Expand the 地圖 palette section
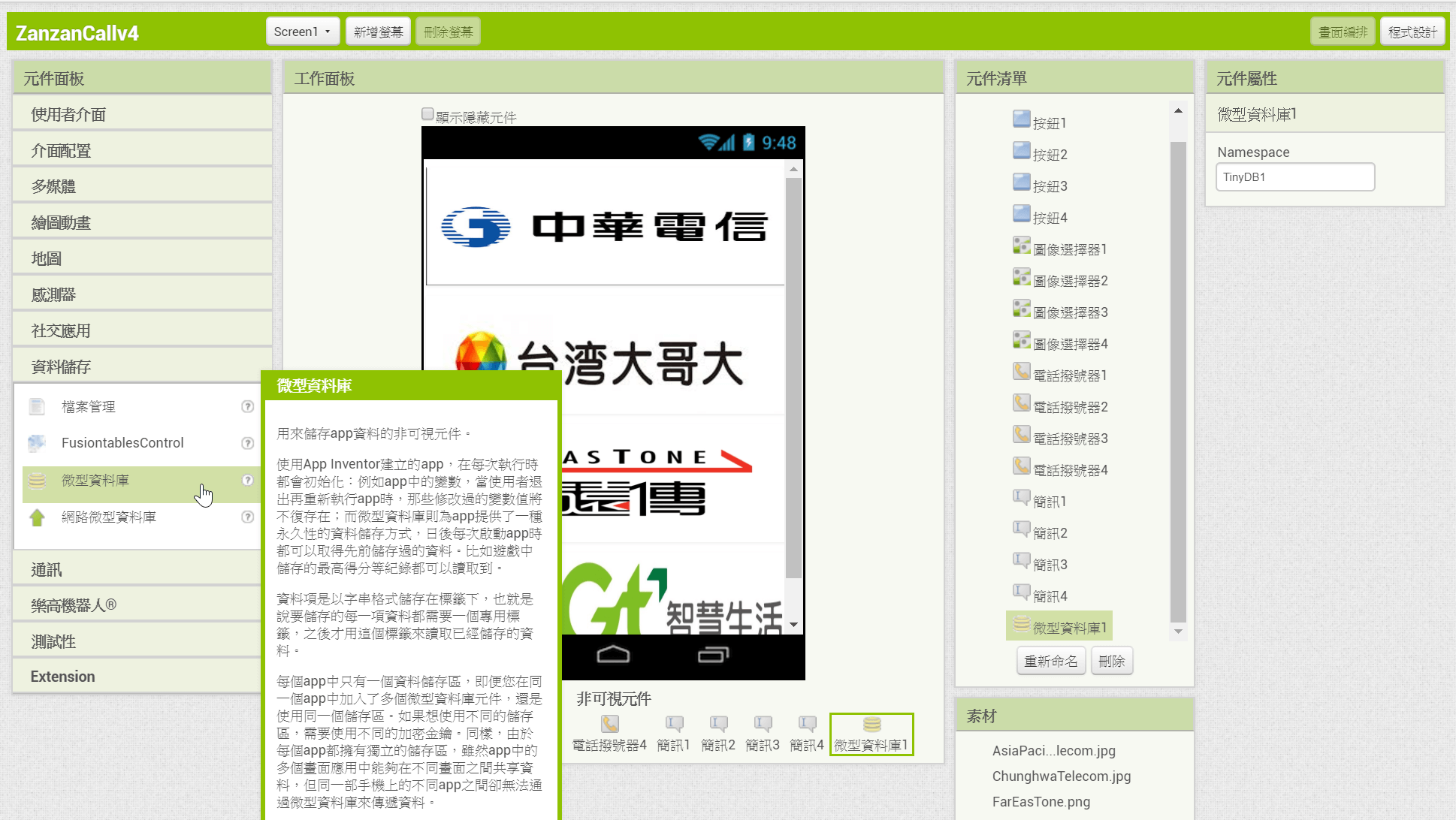The height and width of the screenshot is (820, 1456). pos(142,258)
